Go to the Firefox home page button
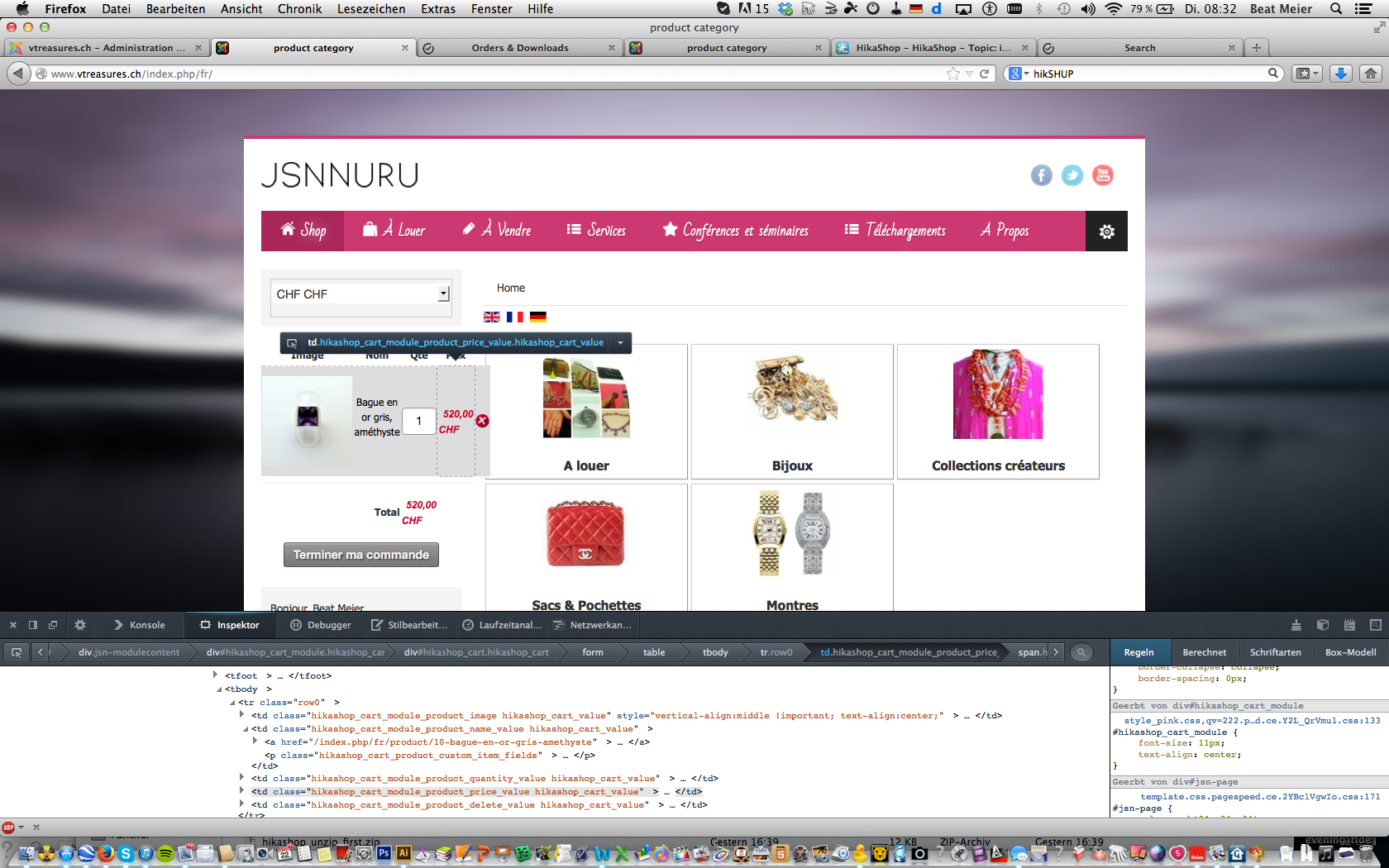1389x868 pixels. (x=1371, y=74)
